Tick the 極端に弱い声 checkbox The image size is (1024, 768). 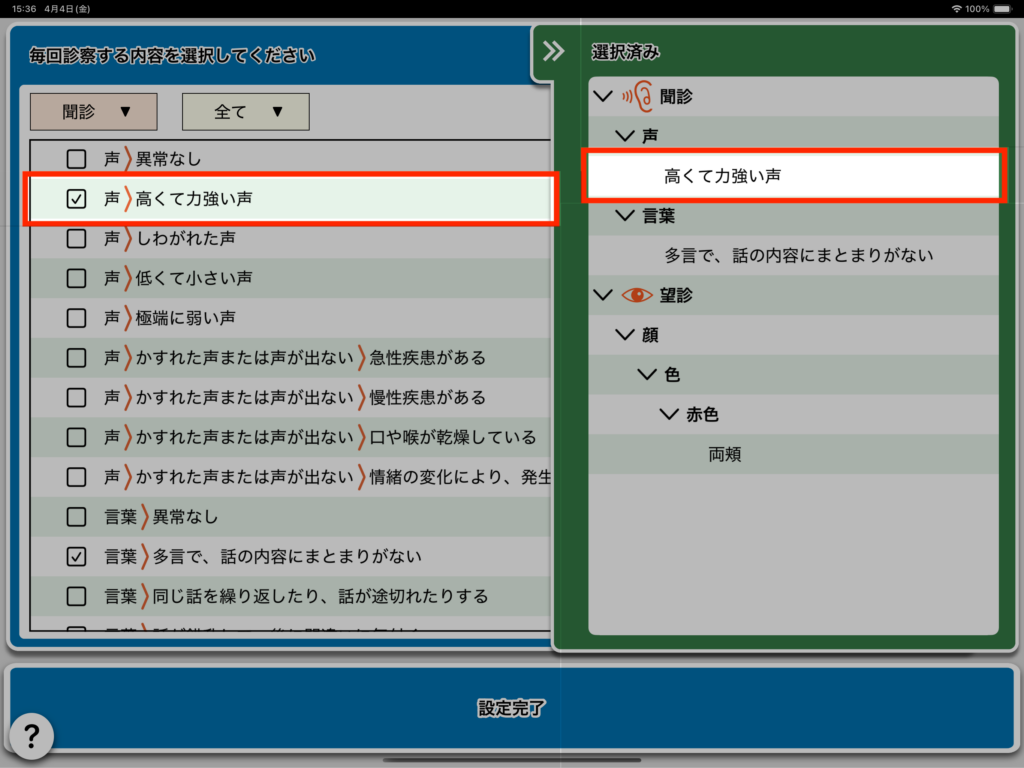pyautogui.click(x=76, y=318)
